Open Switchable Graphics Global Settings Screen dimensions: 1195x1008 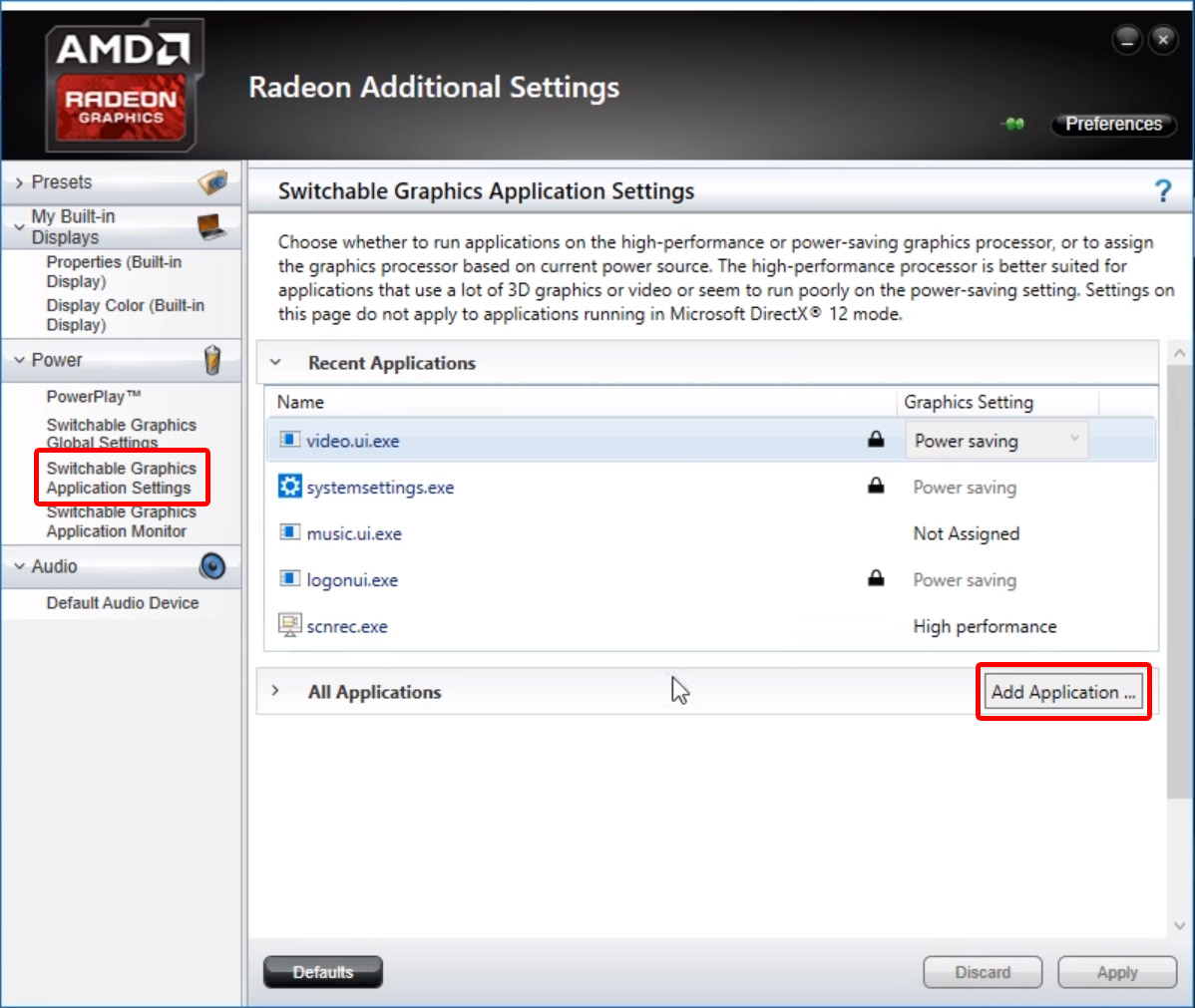tap(121, 433)
